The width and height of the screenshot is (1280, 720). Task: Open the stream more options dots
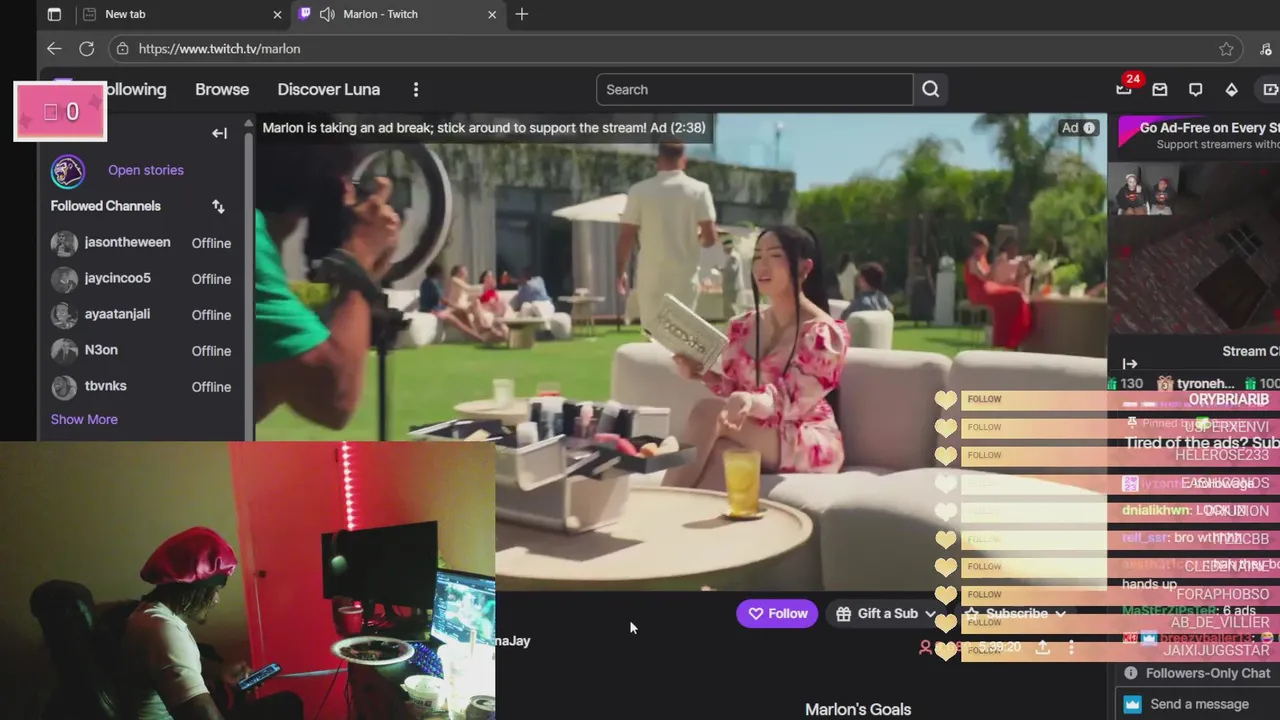[x=1071, y=648]
